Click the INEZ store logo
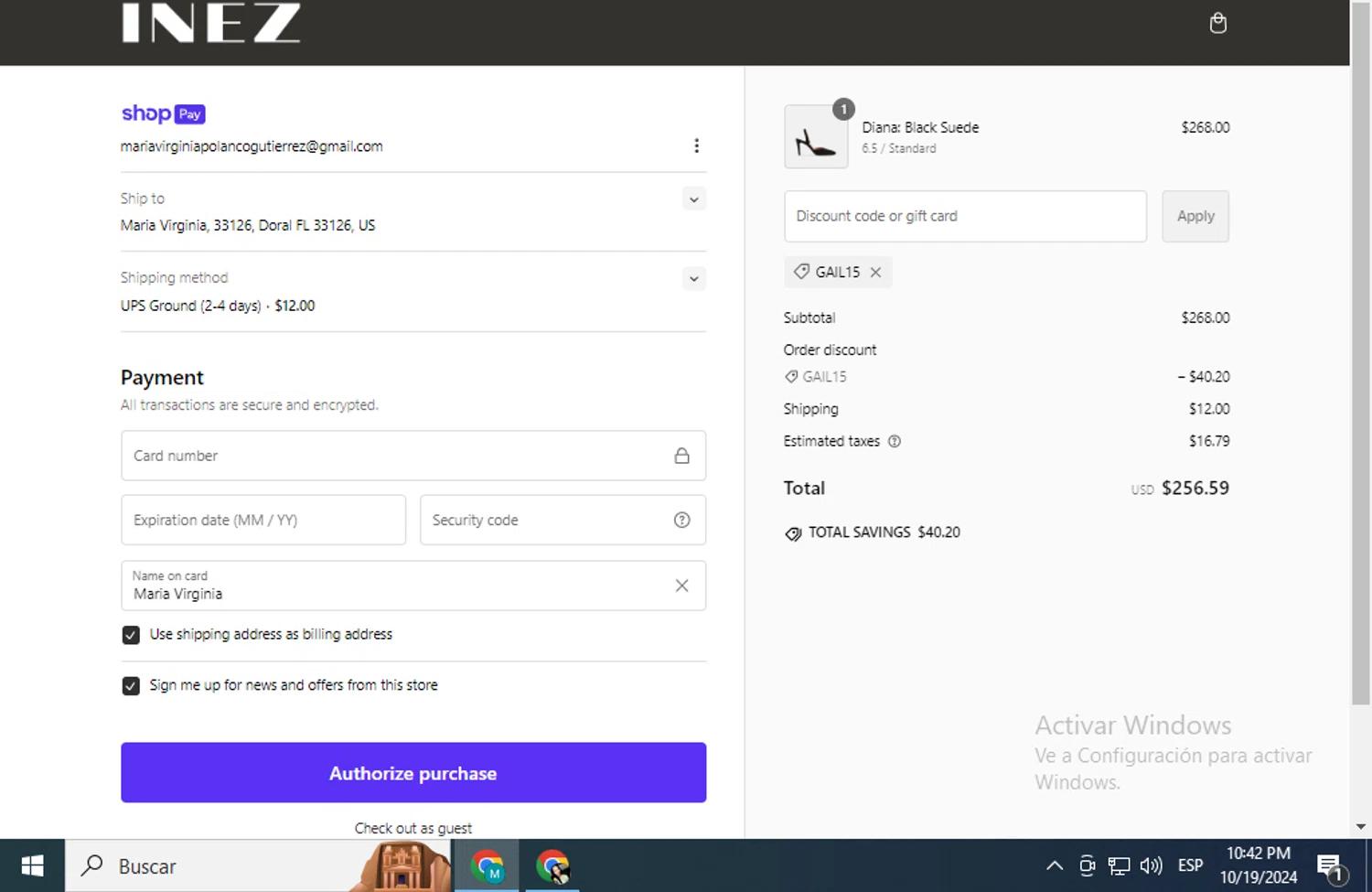Screen dimensions: 1372x892 click(x=211, y=23)
